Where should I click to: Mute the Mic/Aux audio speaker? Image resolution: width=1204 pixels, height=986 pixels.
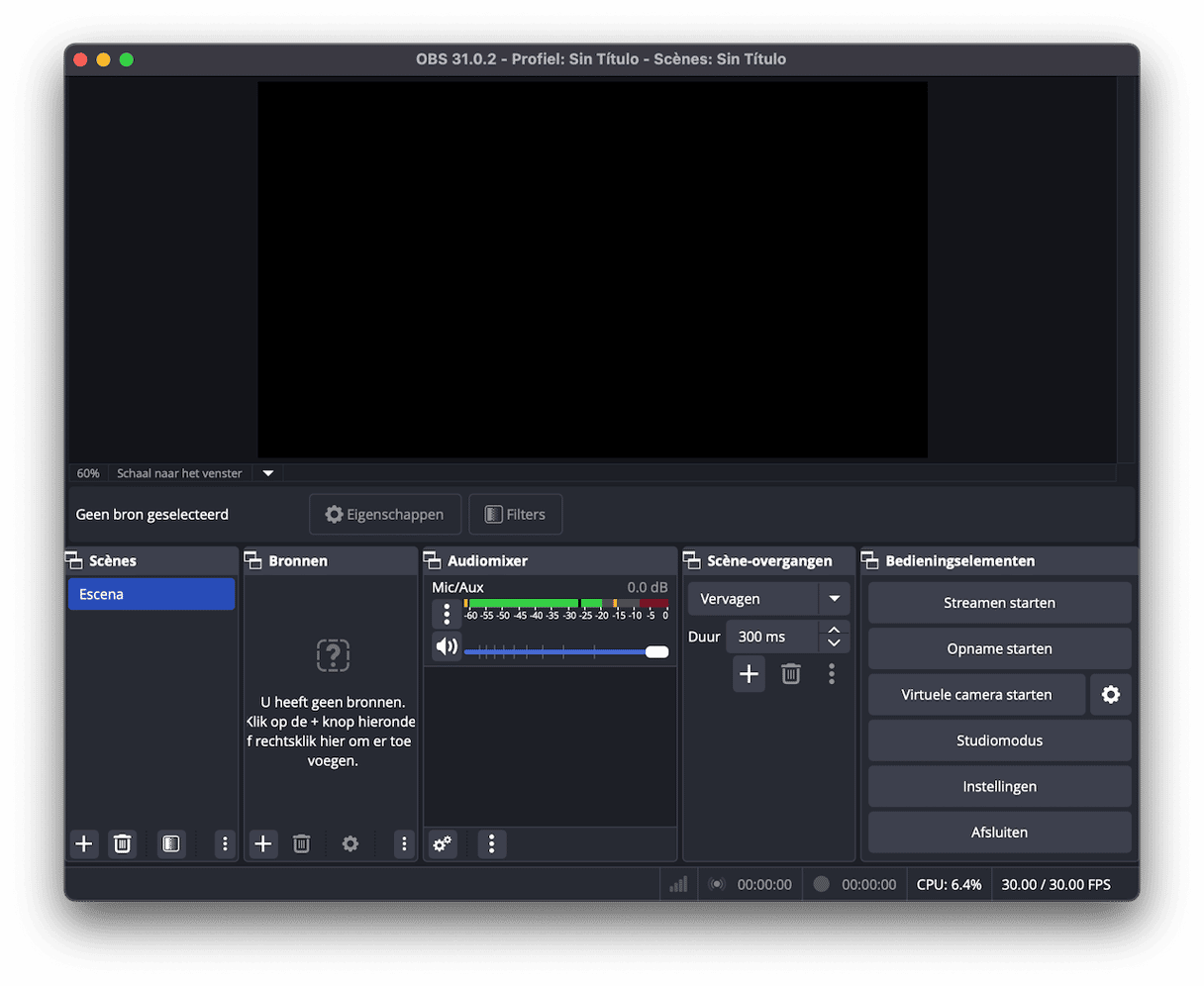click(x=447, y=647)
